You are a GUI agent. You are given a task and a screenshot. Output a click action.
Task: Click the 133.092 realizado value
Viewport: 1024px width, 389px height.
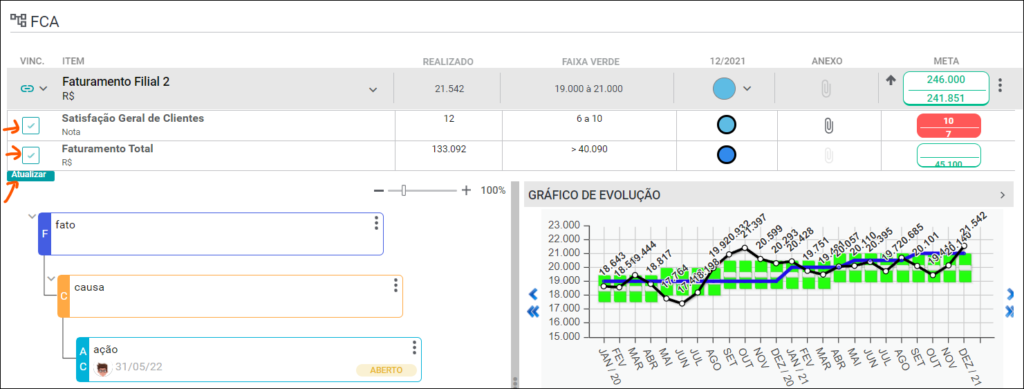[449, 149]
